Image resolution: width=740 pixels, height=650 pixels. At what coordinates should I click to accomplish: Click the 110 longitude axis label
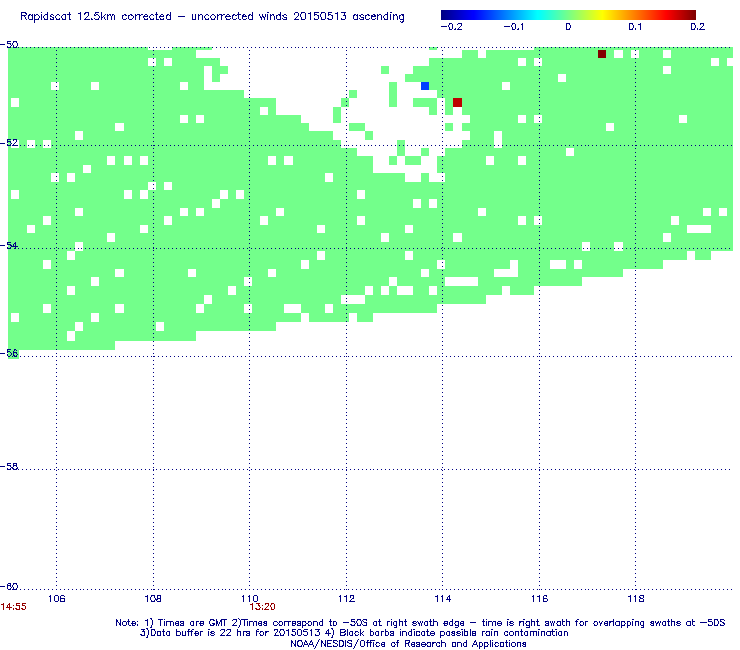coord(250,599)
